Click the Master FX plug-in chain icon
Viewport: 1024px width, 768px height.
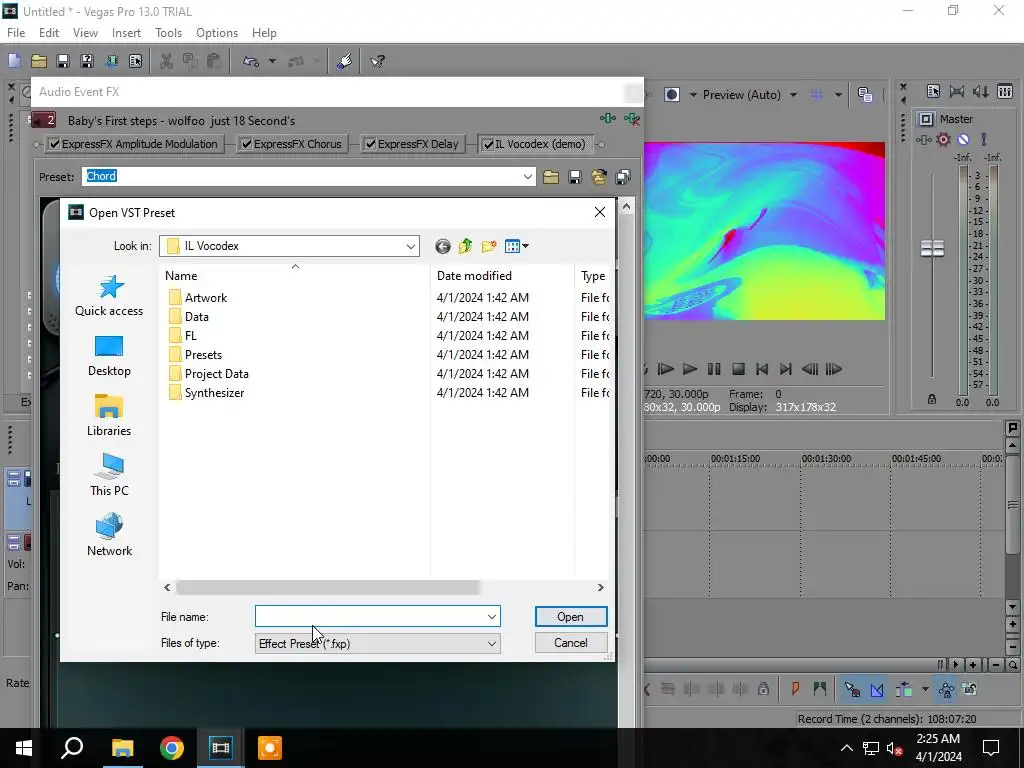tap(923, 139)
